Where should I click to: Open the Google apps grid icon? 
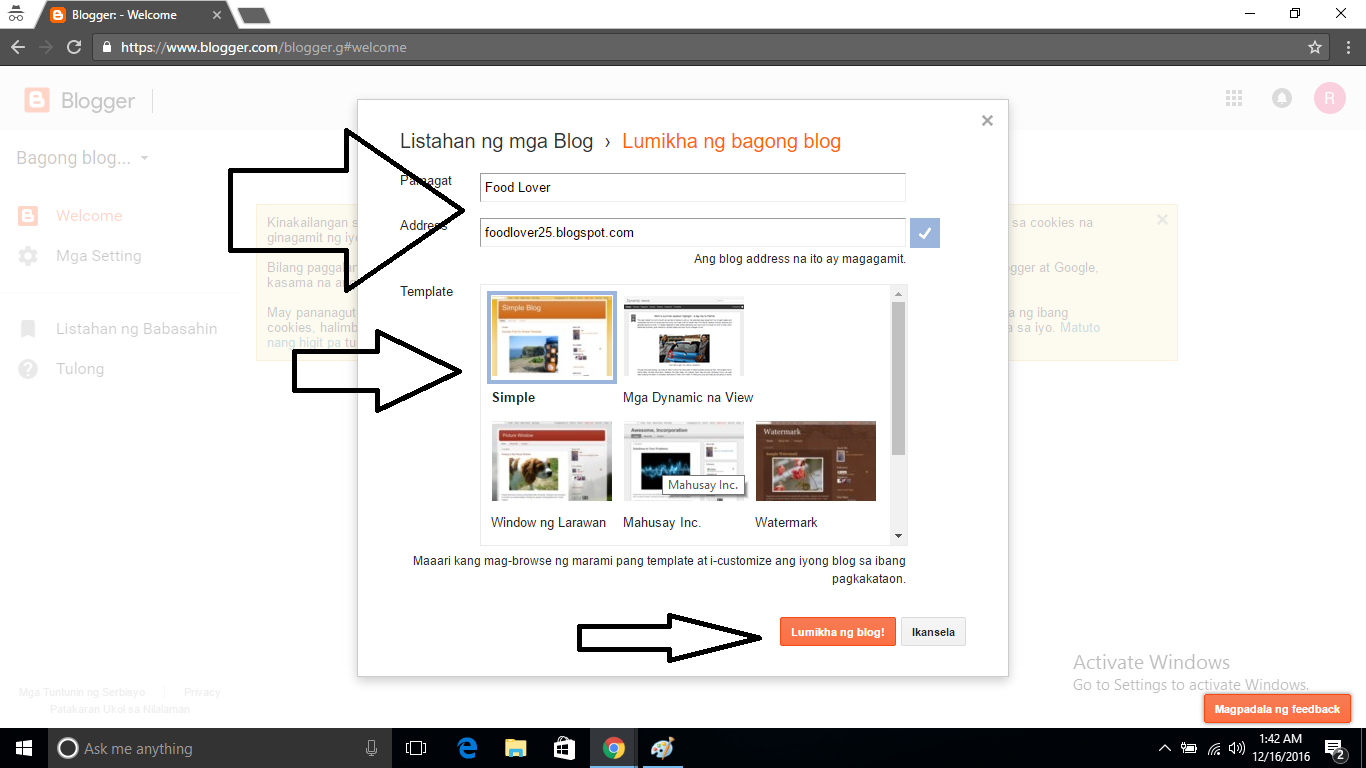1233,98
